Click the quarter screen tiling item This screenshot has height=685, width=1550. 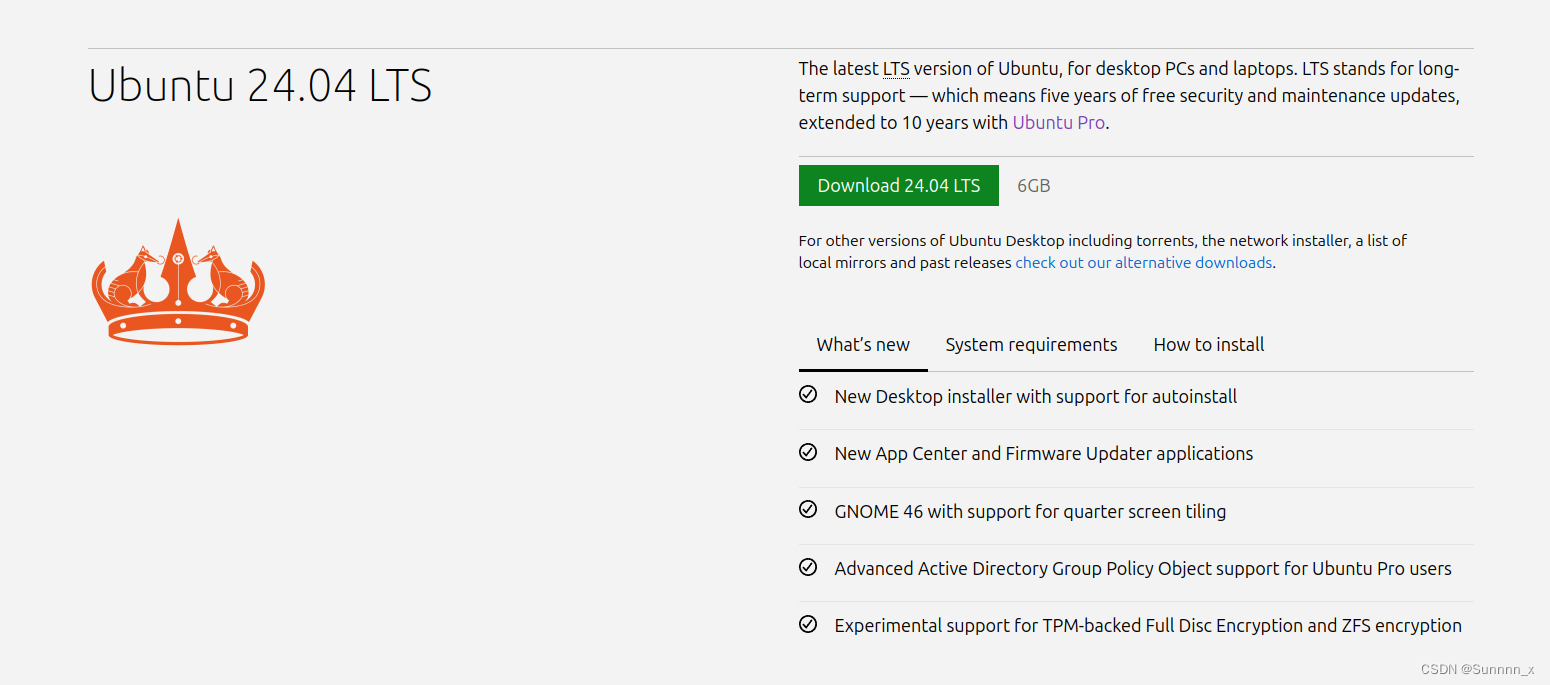(1030, 512)
